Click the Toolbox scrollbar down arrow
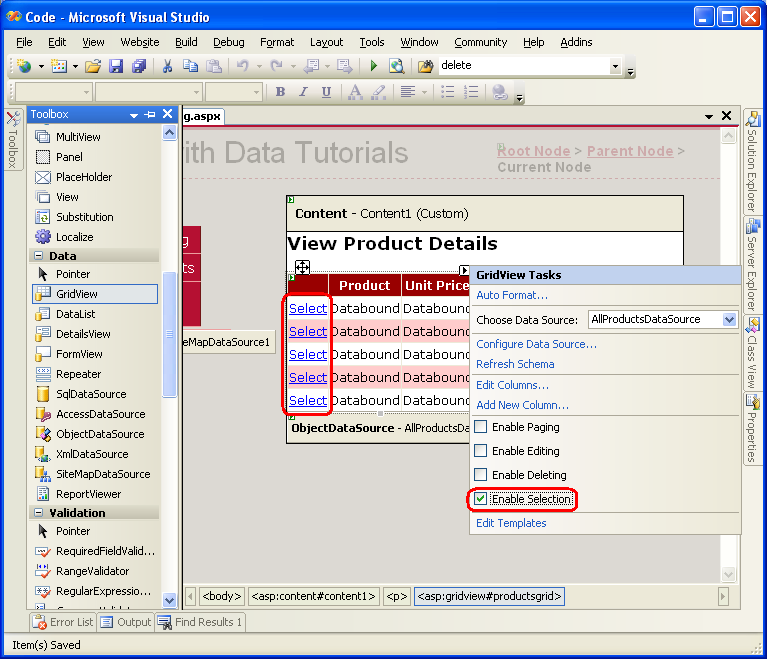This screenshot has width=767, height=659. (170, 600)
